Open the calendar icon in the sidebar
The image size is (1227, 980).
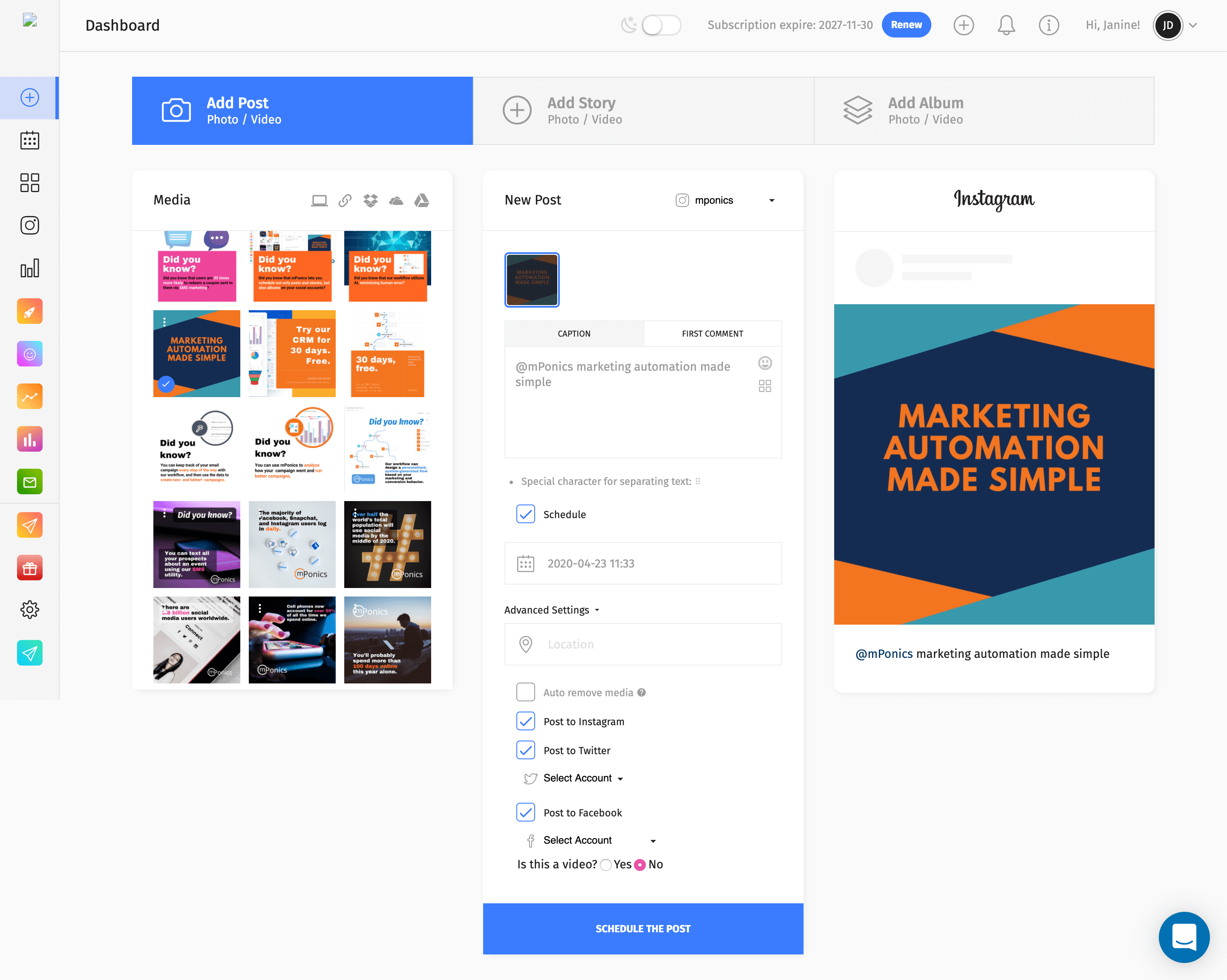click(29, 140)
